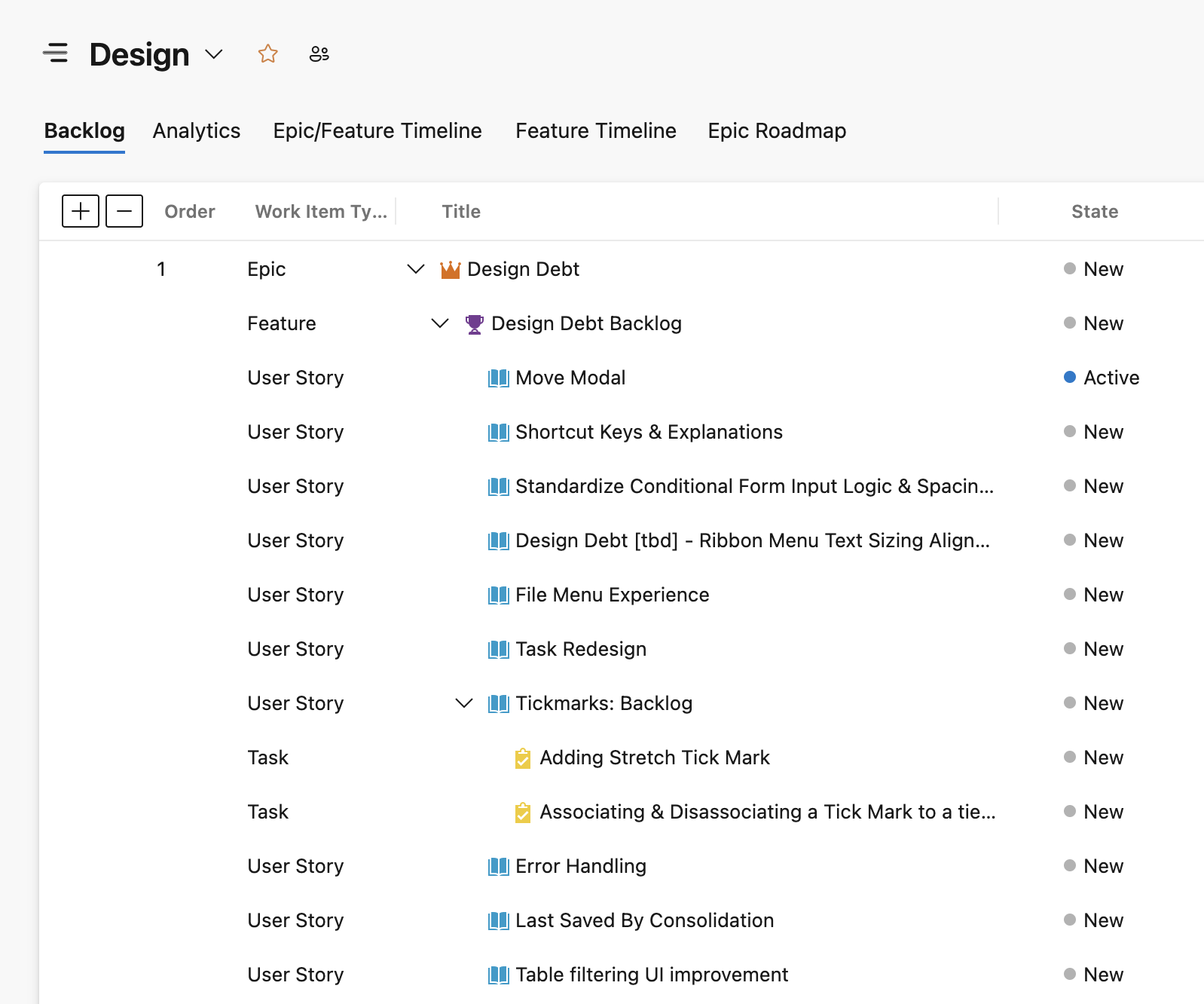Screen dimensions: 1204x1004
Task: Open the team members icon
Action: 319,54
